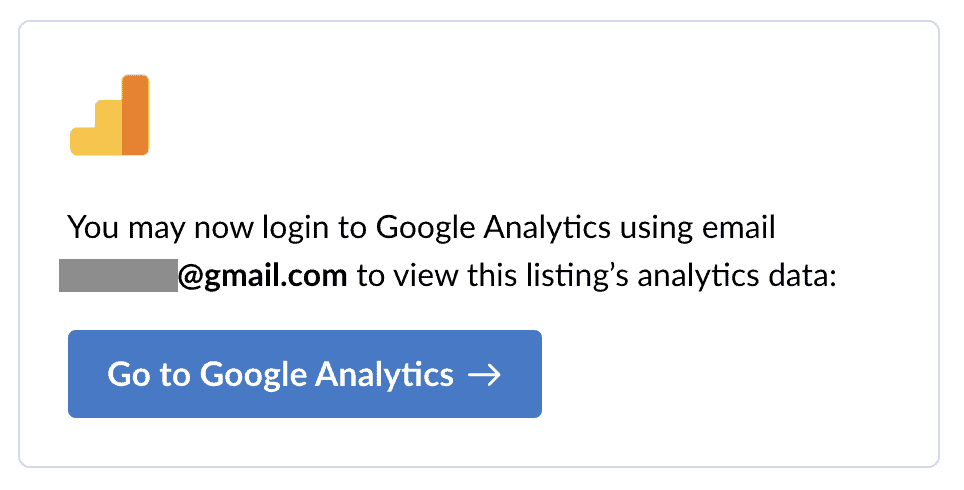The width and height of the screenshot is (964, 490).
Task: Click "Google" in the blue button label
Action: 253,376
